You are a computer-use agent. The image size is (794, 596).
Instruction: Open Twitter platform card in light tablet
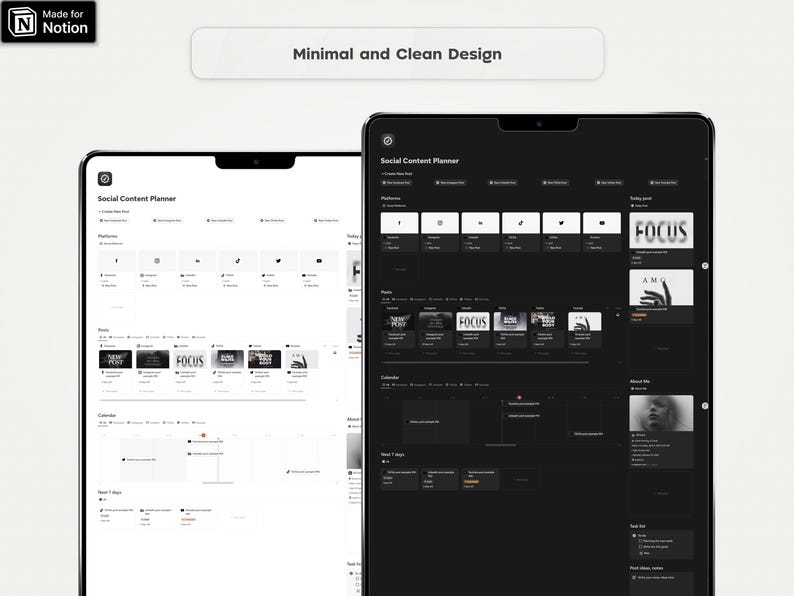279,270
